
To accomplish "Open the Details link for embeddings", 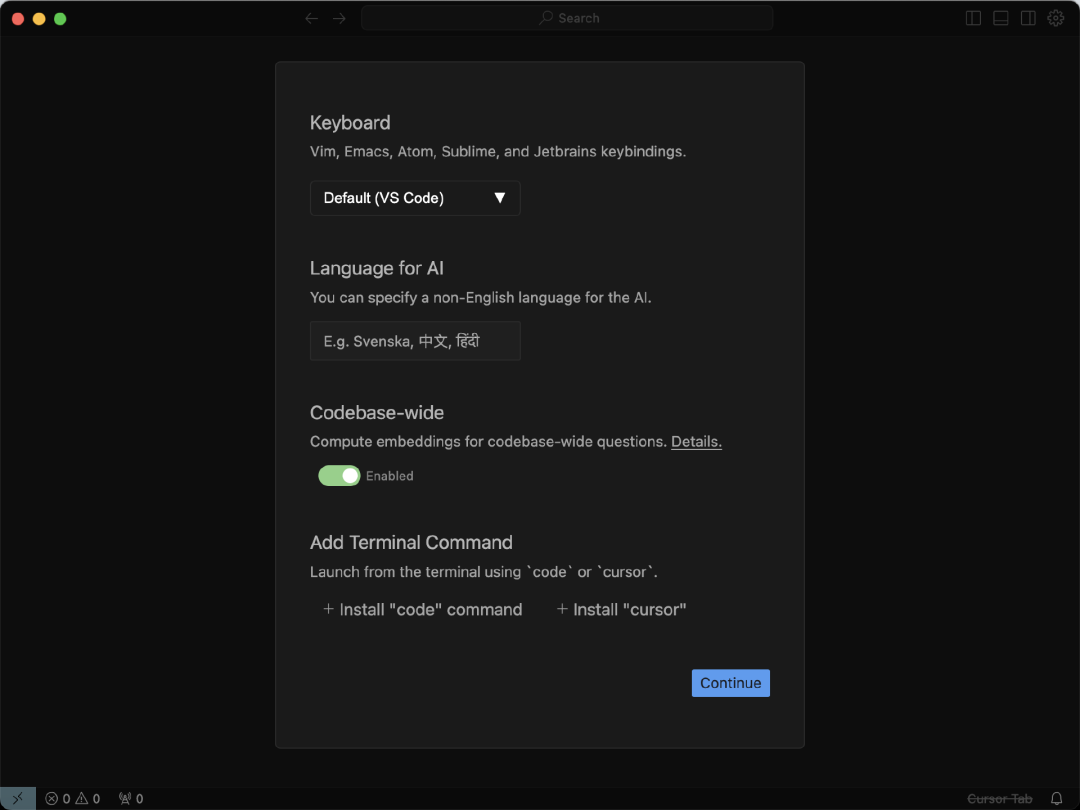I will click(x=696, y=441).
